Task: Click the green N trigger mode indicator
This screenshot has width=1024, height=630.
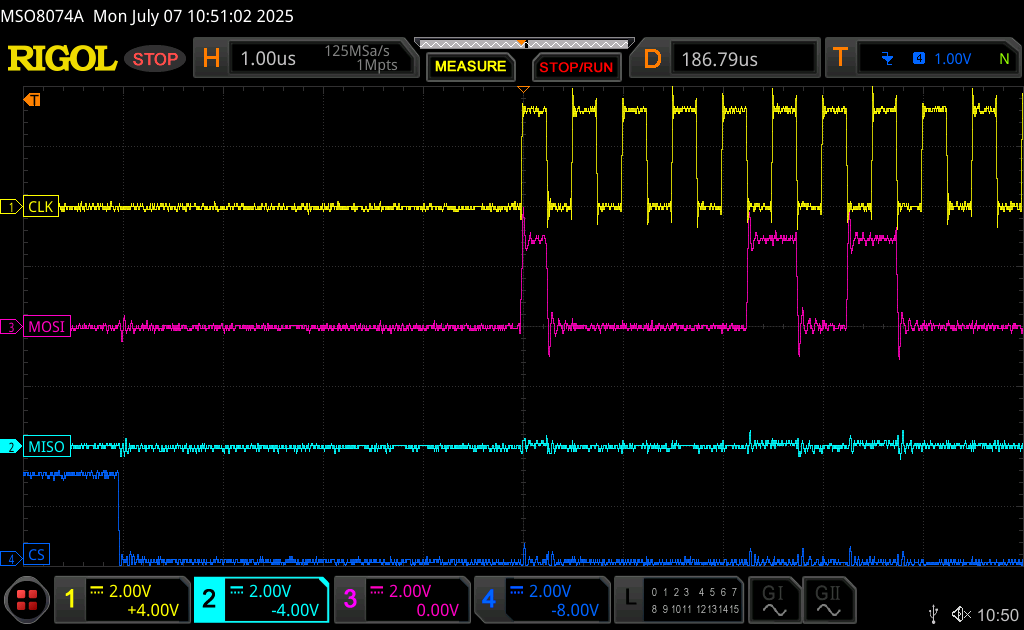Action: 1004,59
